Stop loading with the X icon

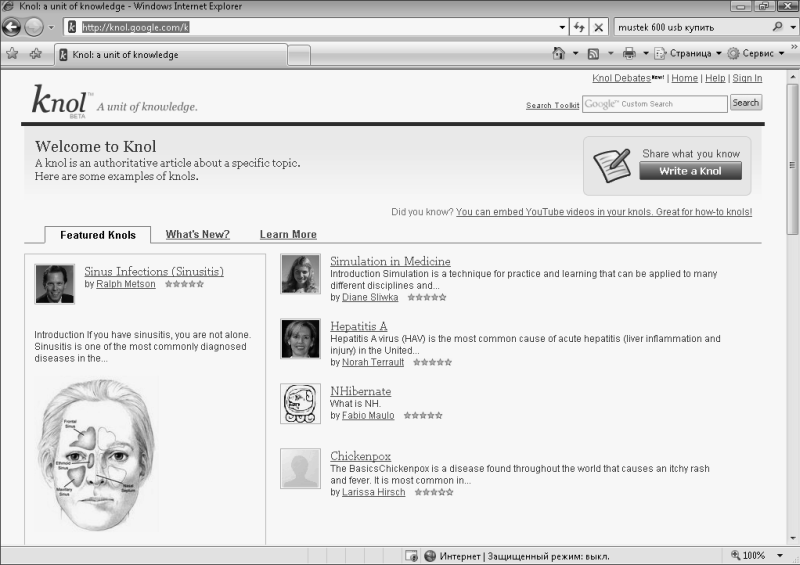coord(598,28)
